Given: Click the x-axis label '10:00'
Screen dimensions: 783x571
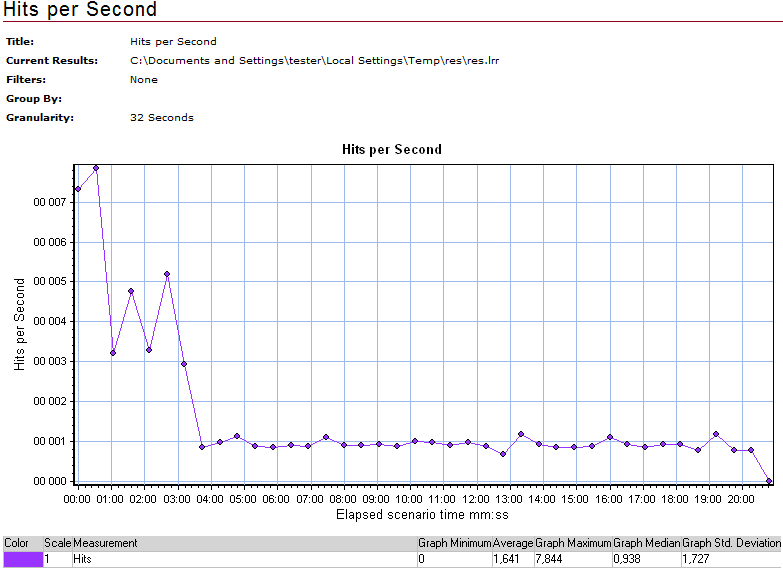Looking at the screenshot, I should 408,499.
